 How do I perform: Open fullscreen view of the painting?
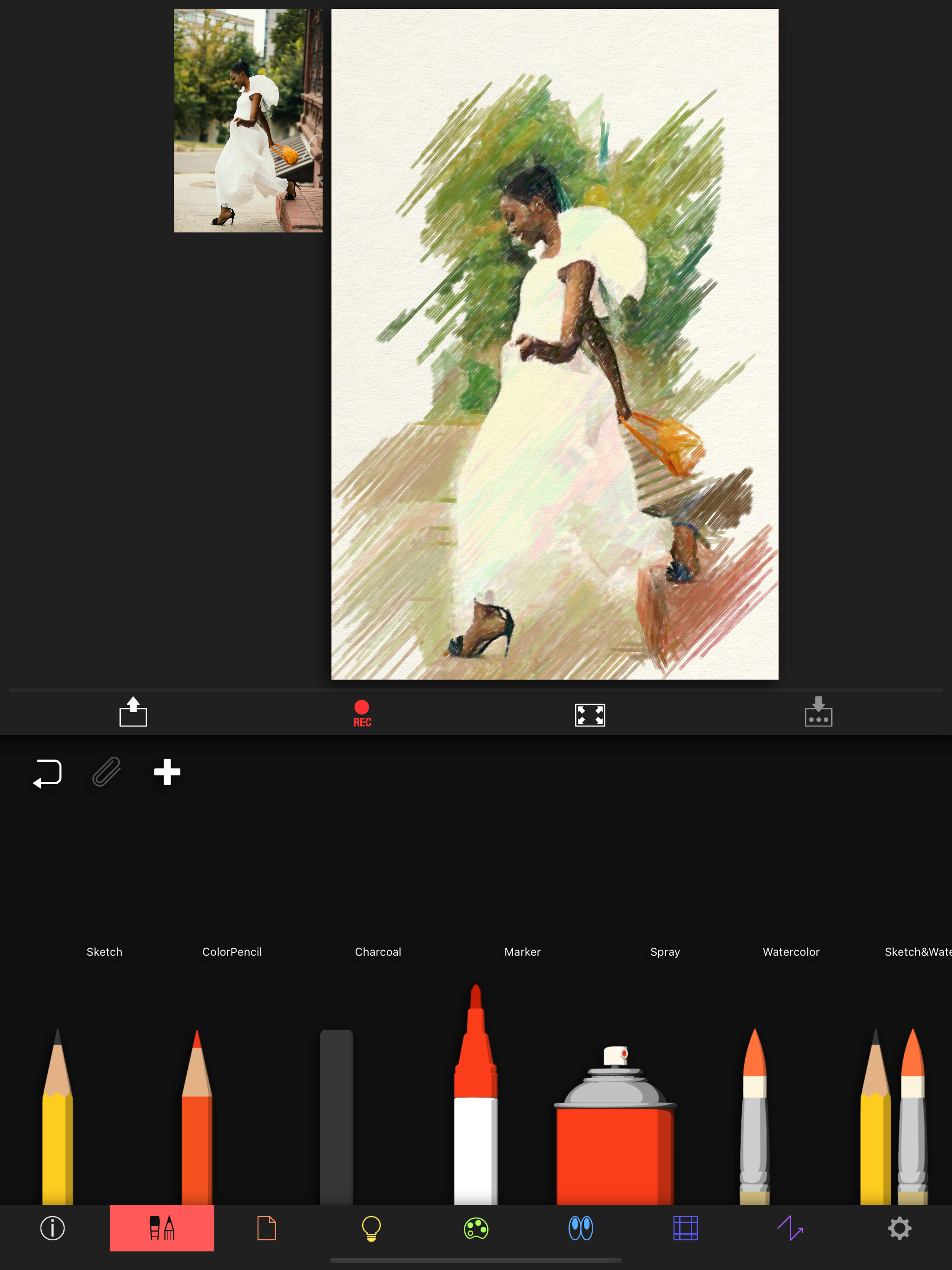590,714
